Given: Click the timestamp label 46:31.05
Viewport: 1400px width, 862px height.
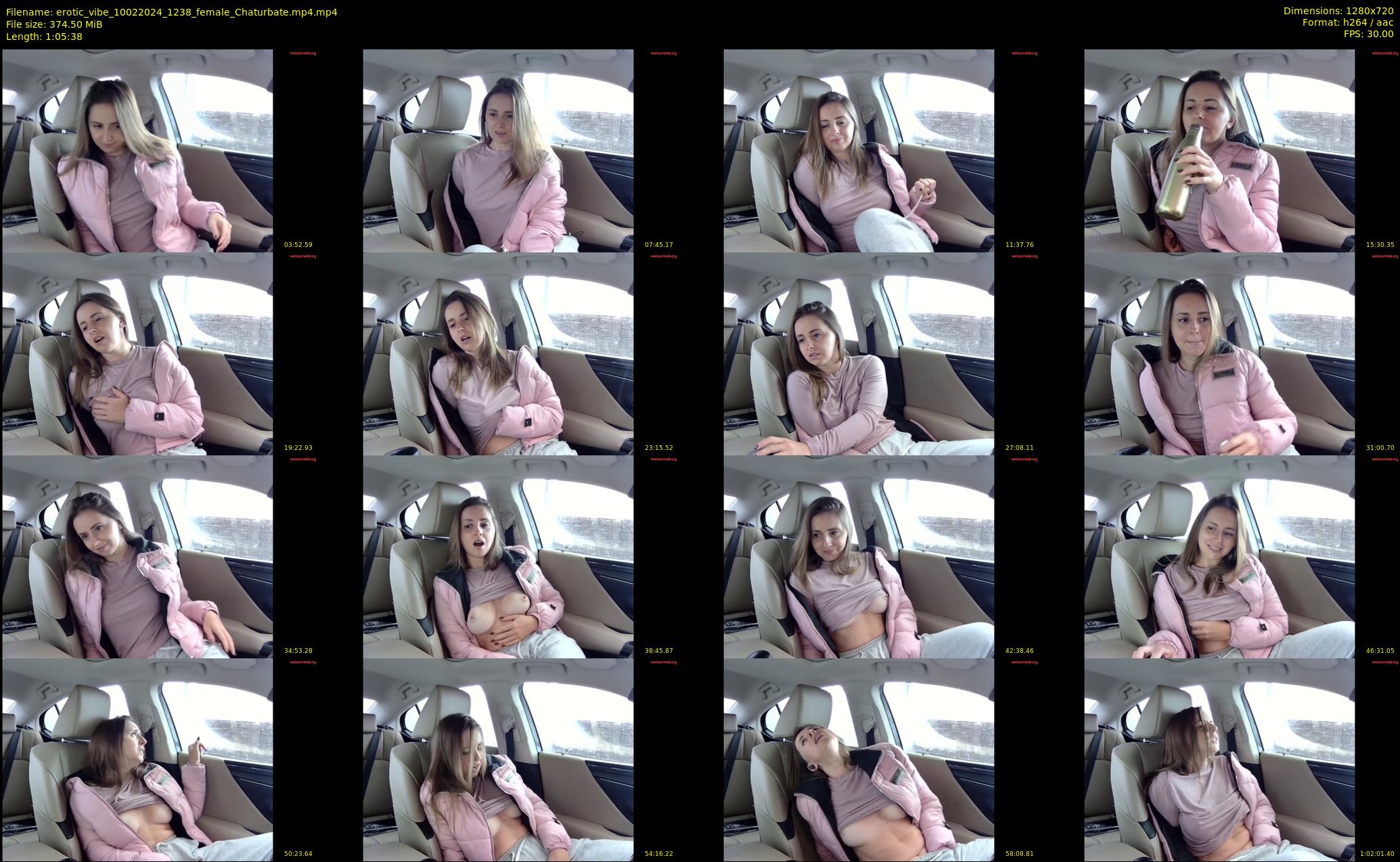Looking at the screenshot, I should coord(1380,651).
